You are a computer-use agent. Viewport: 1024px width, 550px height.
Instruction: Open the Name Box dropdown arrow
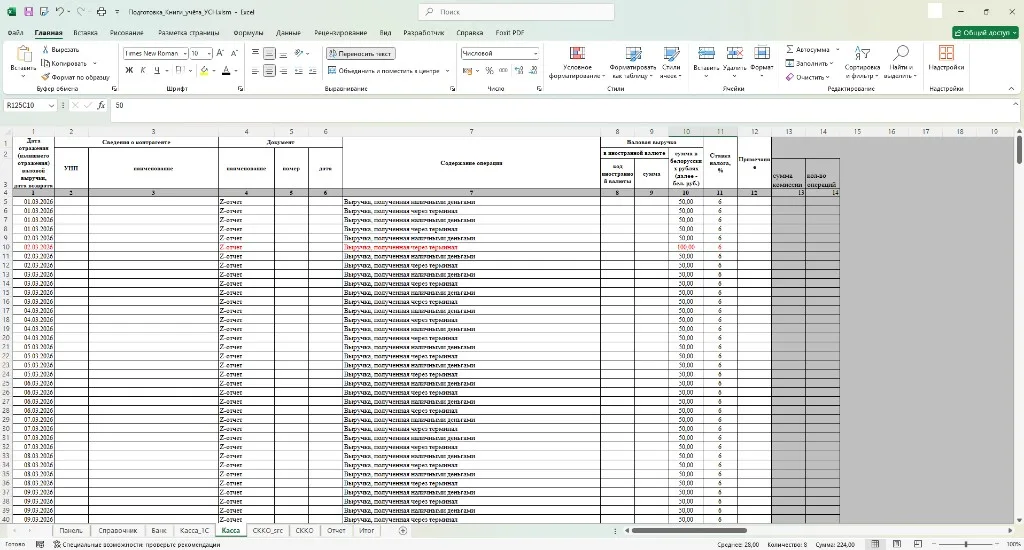51,105
